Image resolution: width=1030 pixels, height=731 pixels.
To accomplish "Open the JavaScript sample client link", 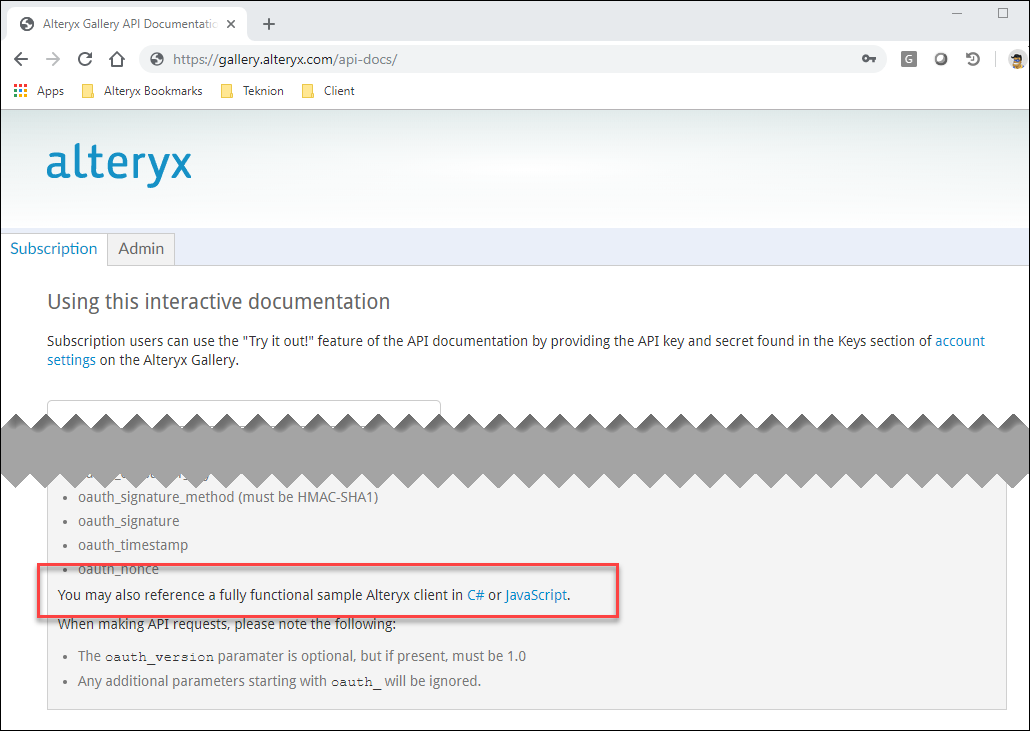I will coord(536,594).
